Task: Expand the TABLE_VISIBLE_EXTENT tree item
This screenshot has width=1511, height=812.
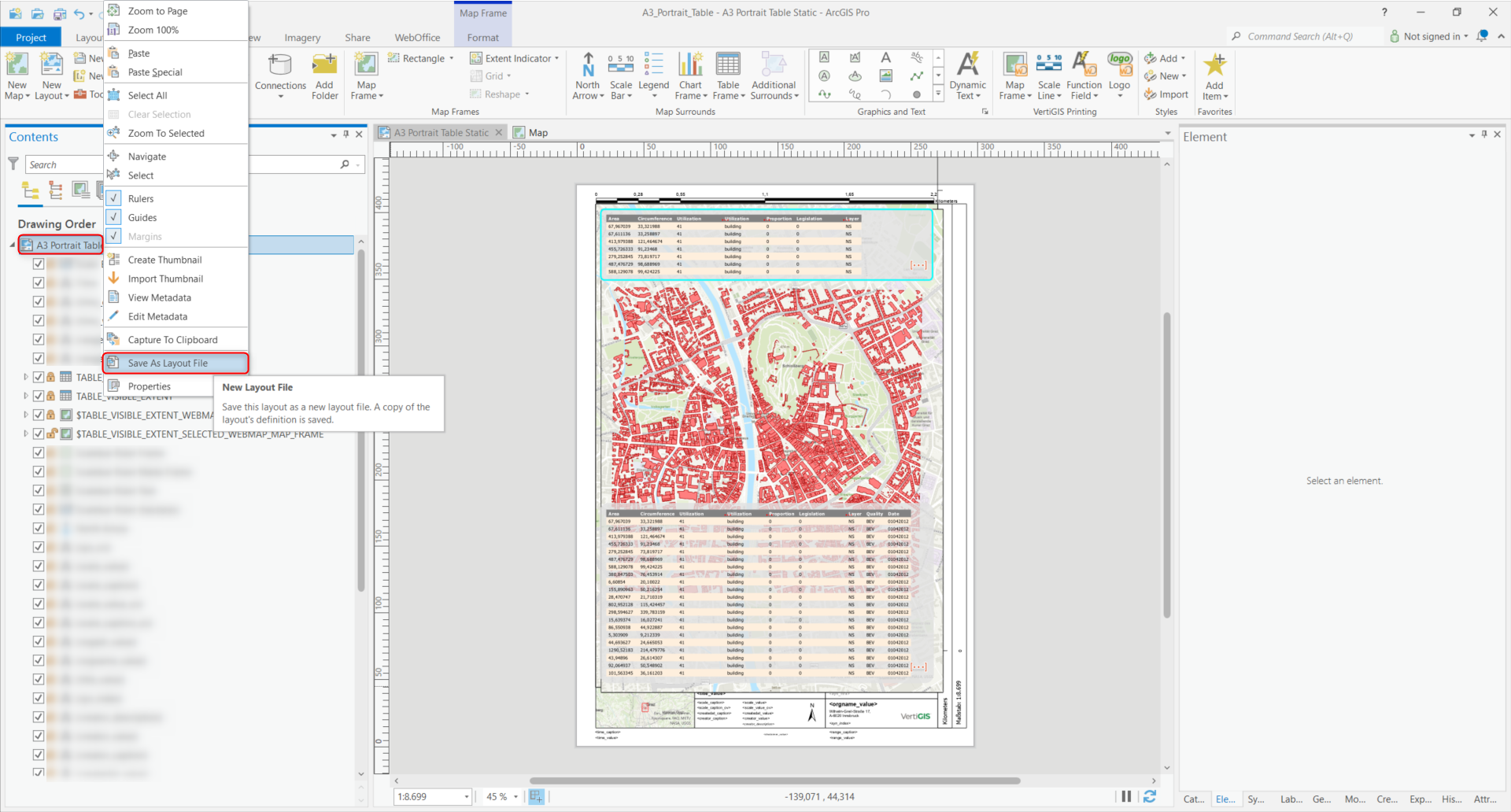Action: (x=24, y=396)
